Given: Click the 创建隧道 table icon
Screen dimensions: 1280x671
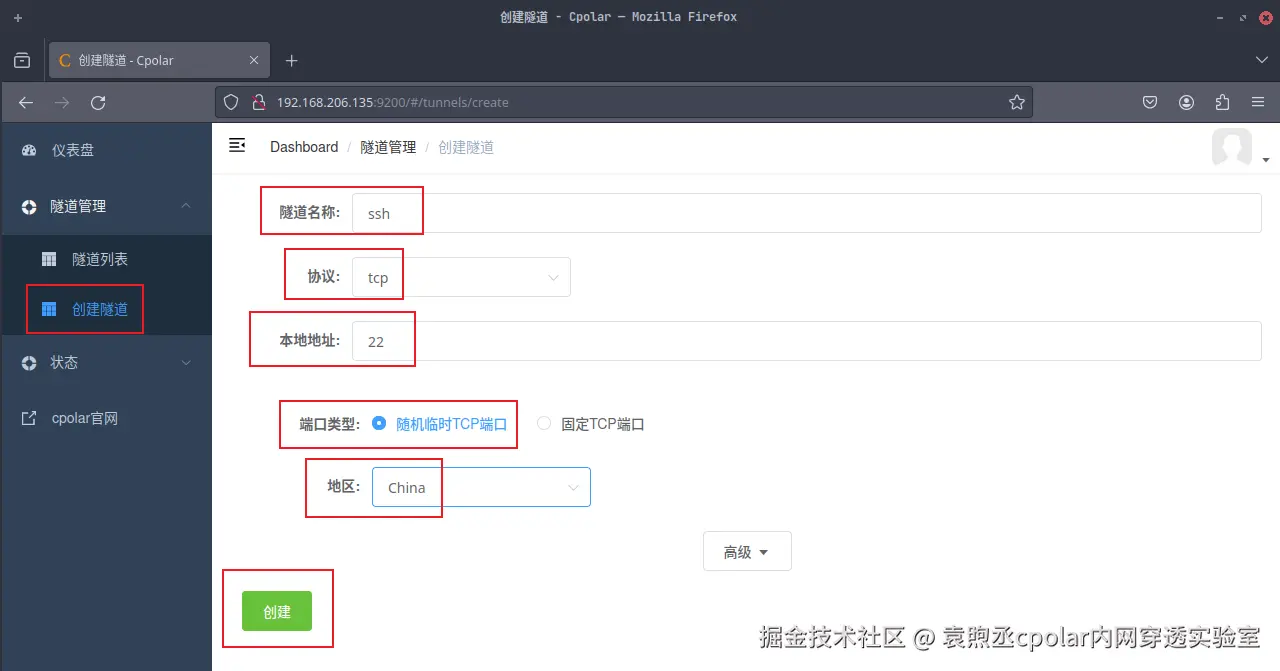Looking at the screenshot, I should pos(48,309).
